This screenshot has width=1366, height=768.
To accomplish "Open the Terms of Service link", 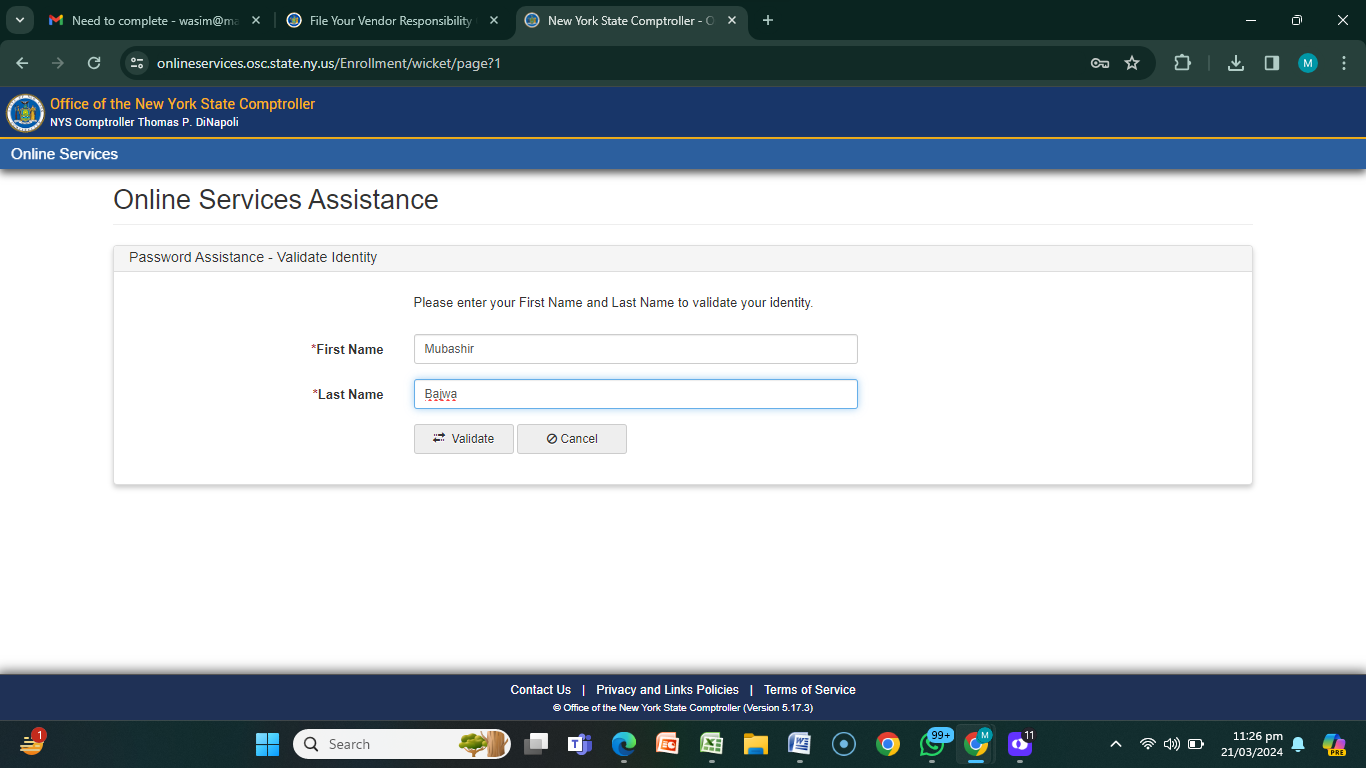I will 809,690.
